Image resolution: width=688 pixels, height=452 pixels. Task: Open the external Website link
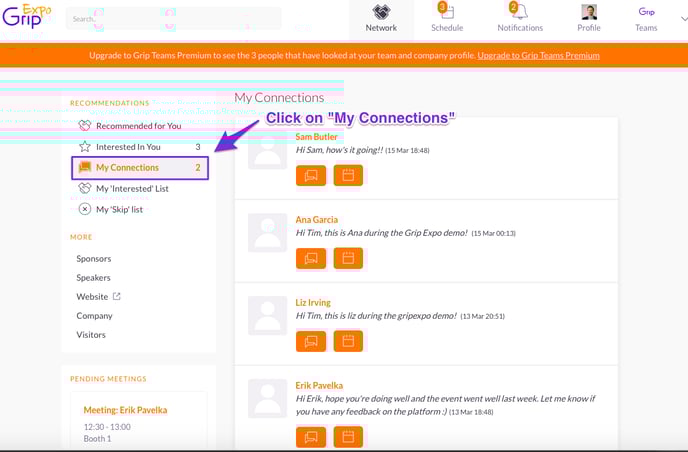coord(92,297)
